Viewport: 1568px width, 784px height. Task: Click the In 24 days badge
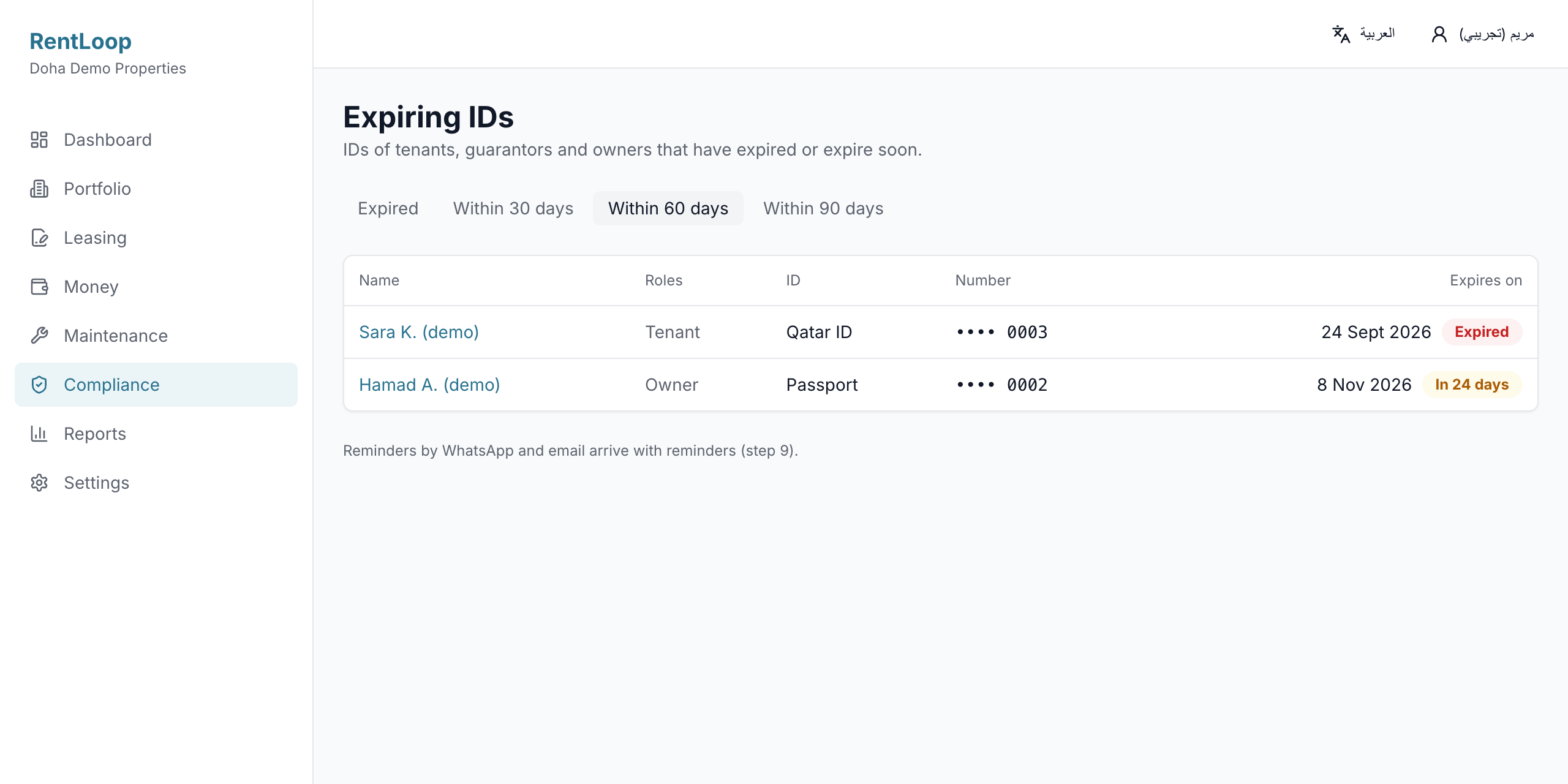pos(1472,385)
